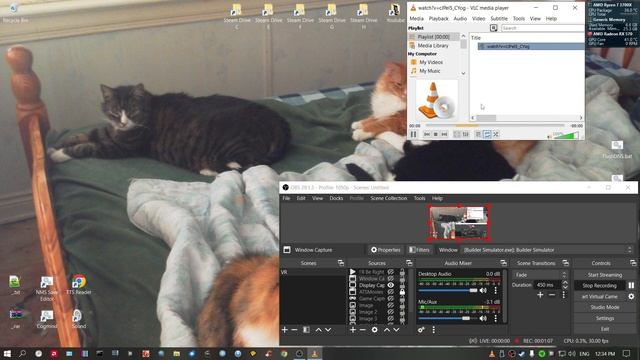
Task: Select My Videos in VLC sidebar
Action: click(x=431, y=62)
